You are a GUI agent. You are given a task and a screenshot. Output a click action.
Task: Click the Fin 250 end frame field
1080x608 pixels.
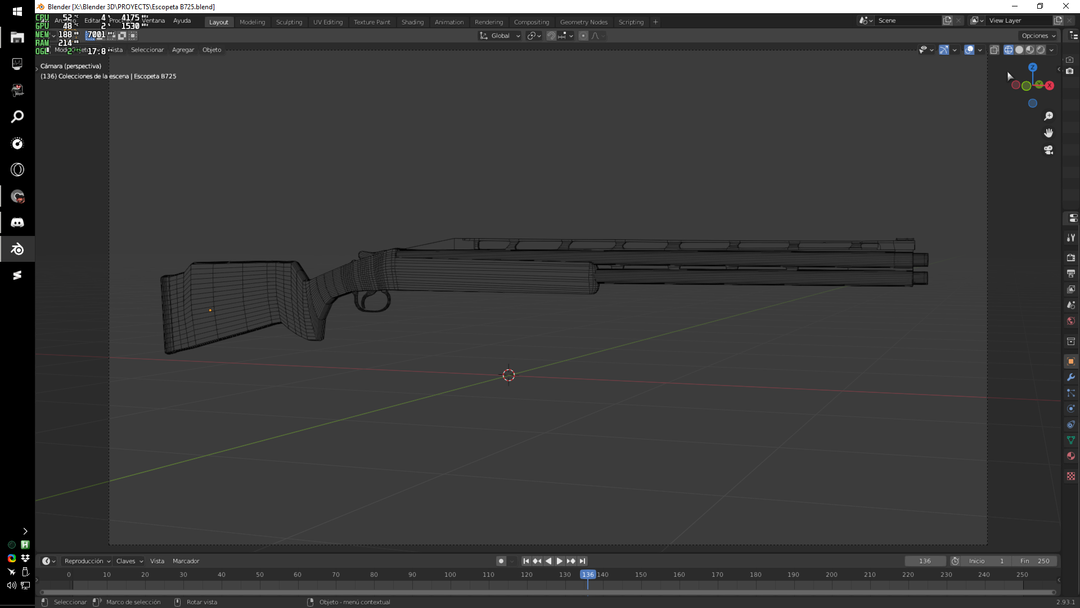[x=1037, y=561]
